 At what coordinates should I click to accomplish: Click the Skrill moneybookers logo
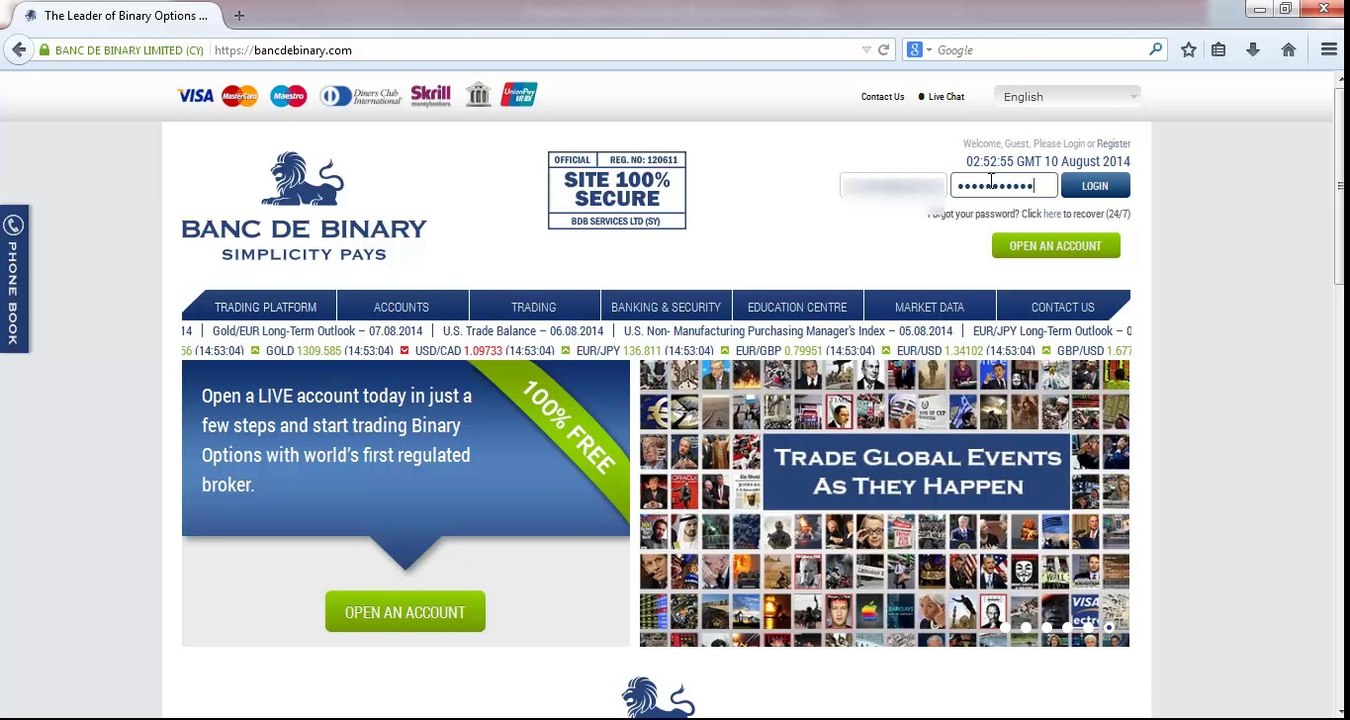(431, 96)
